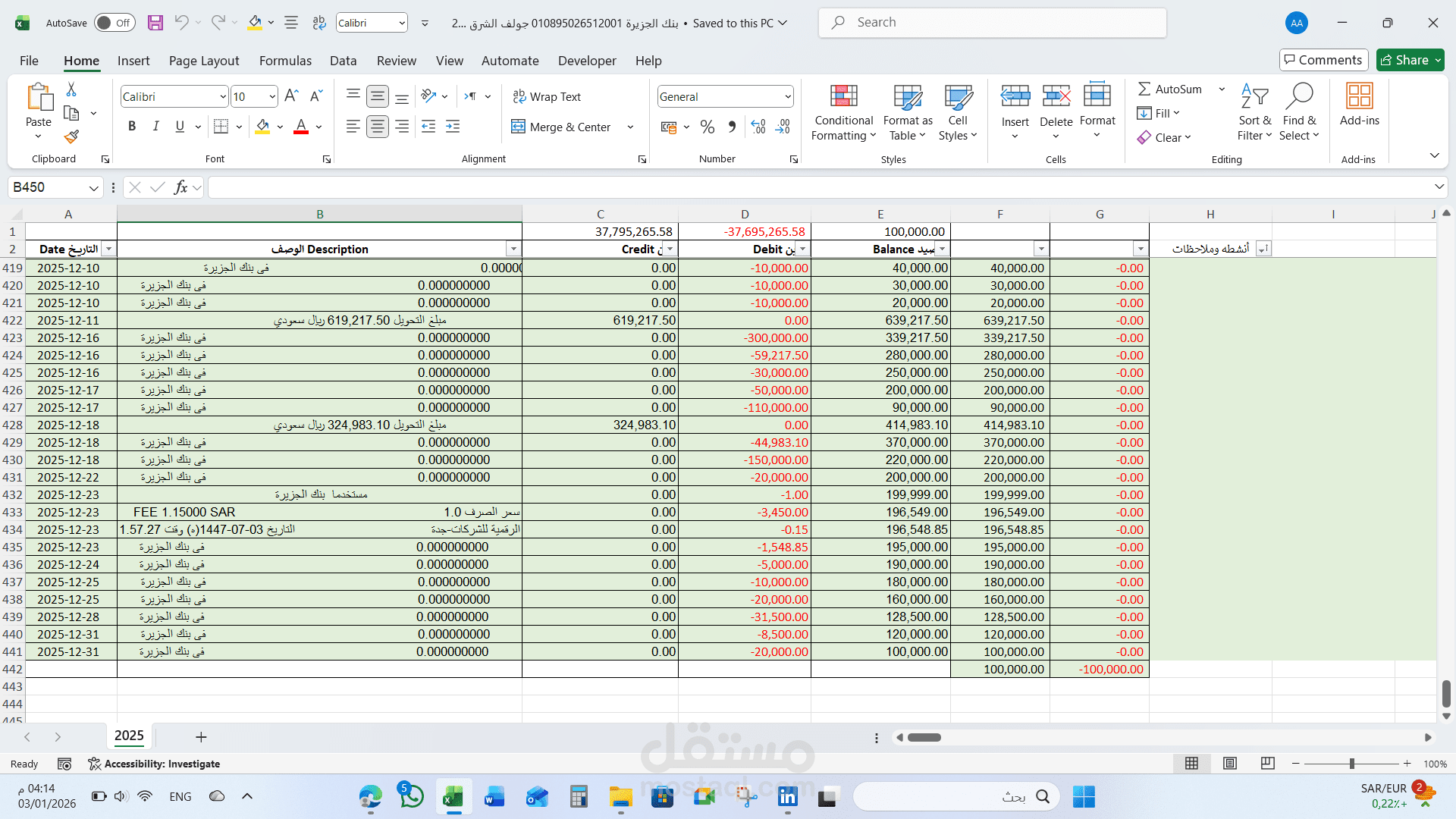Open the File menu

[29, 61]
